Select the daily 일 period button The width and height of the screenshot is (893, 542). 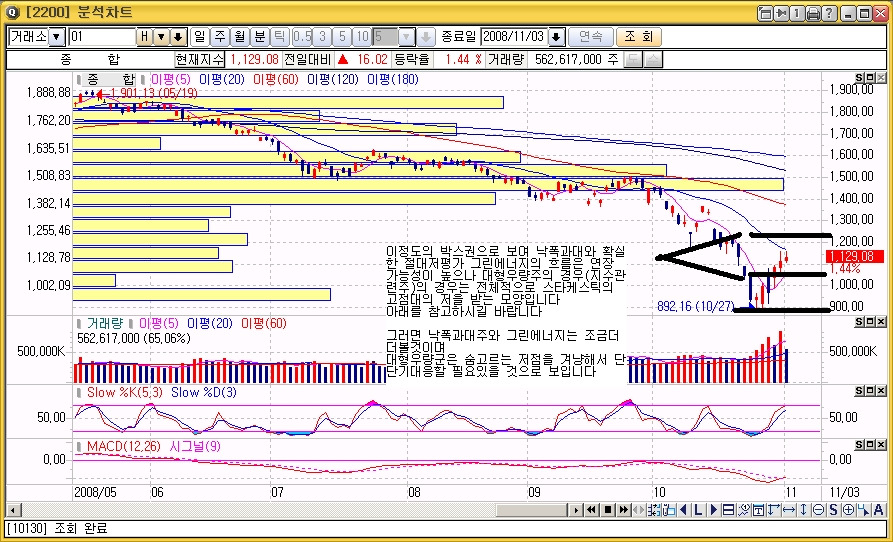pos(199,37)
